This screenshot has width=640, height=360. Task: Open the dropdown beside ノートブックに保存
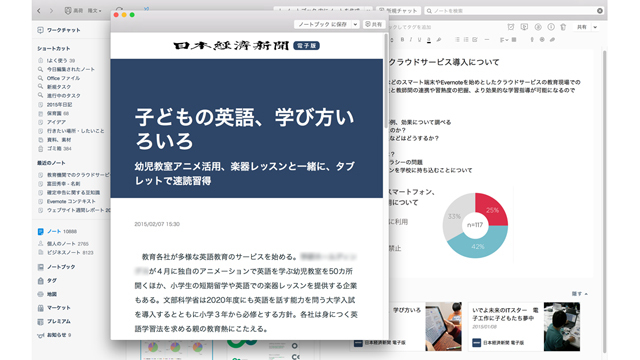coord(355,24)
